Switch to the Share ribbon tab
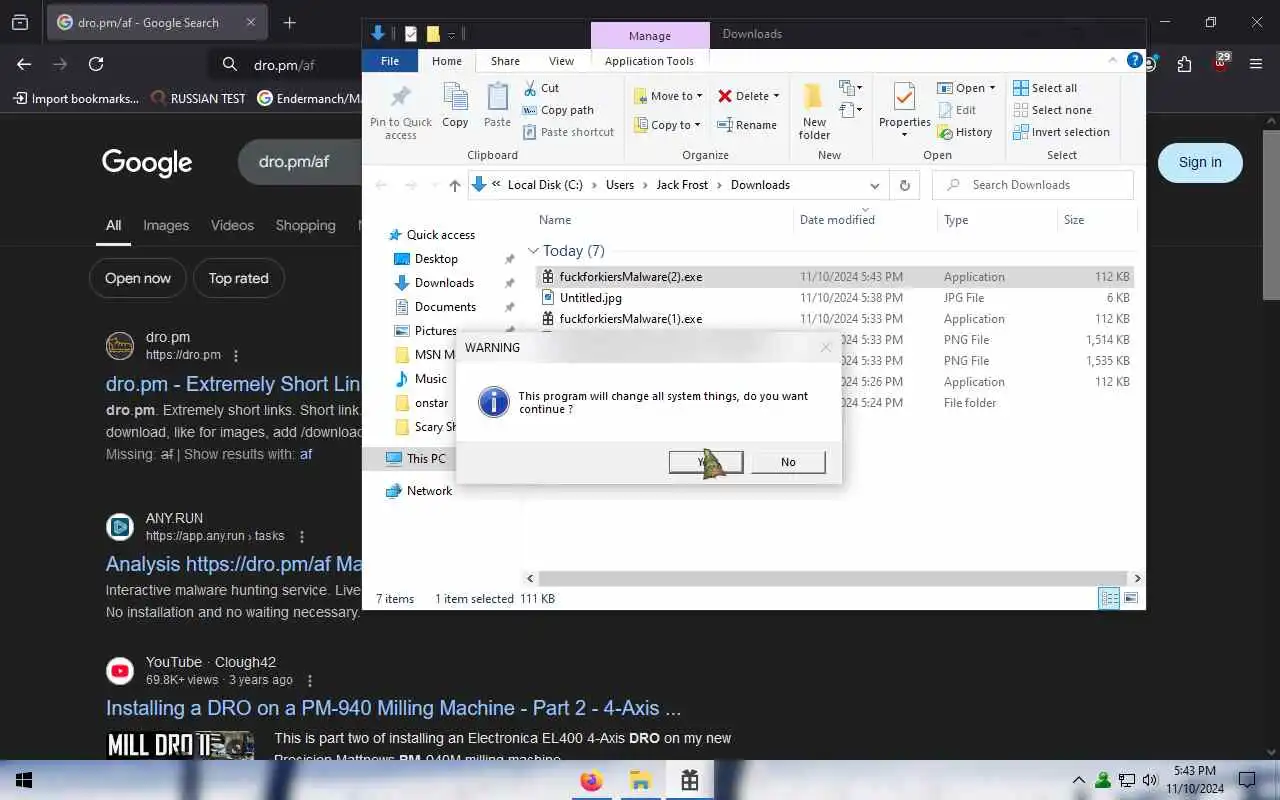This screenshot has width=1280, height=800. [x=505, y=61]
